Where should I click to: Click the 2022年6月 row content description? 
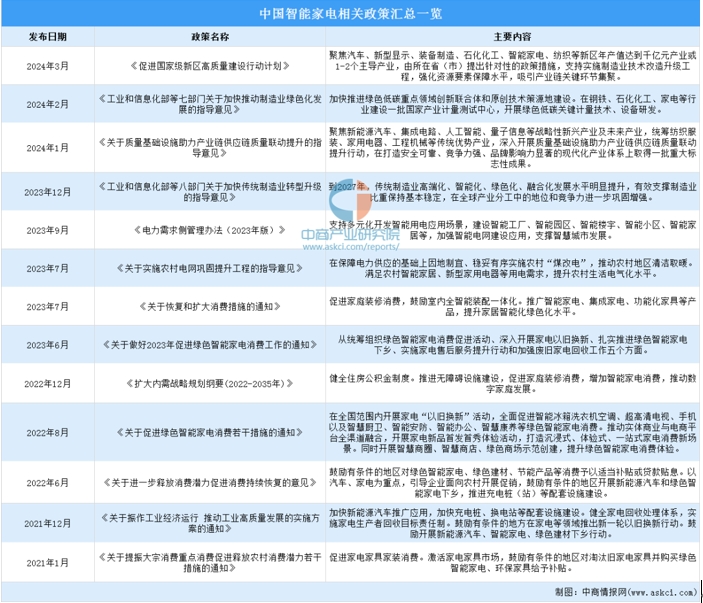[x=512, y=483]
